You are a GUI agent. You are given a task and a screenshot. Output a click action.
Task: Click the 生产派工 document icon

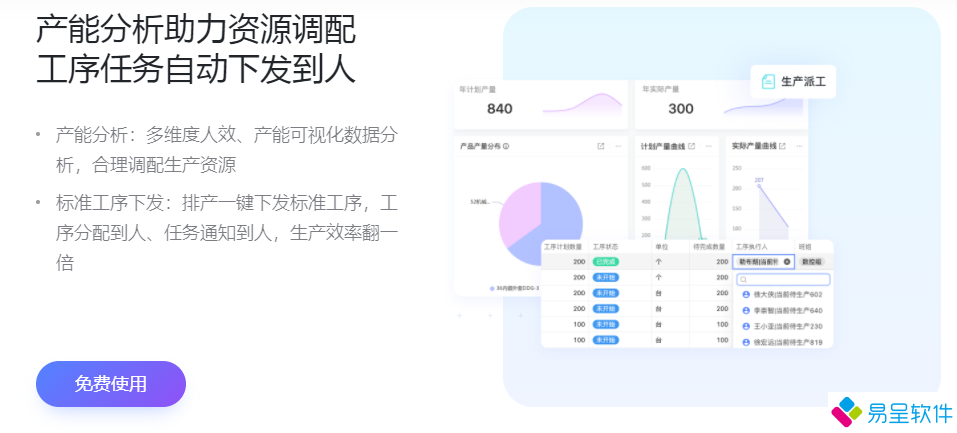tap(767, 82)
